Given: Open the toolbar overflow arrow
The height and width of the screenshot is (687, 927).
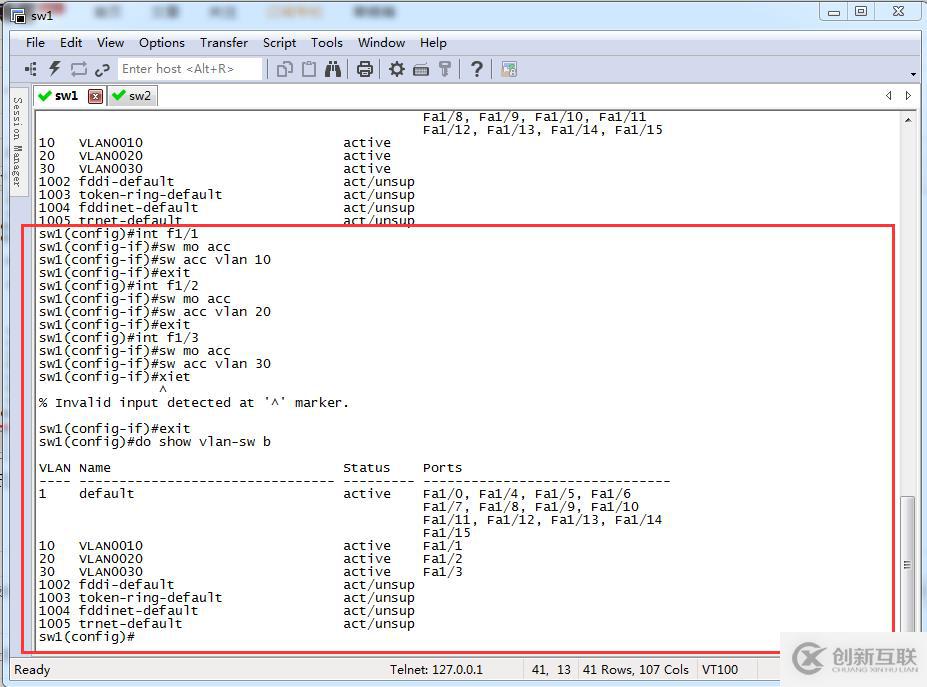Looking at the screenshot, I should coord(913,74).
